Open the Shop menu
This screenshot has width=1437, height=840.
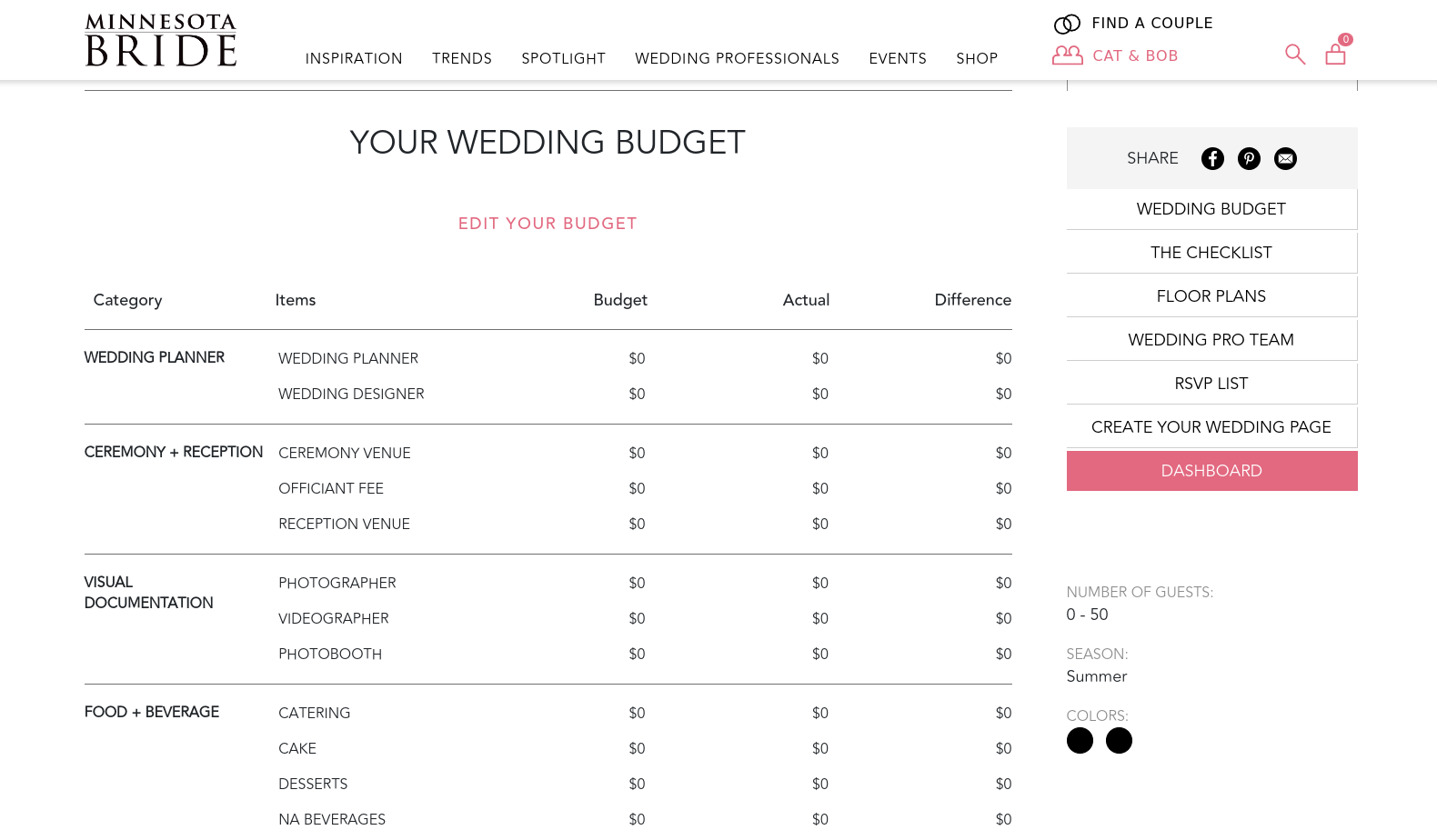pos(977,58)
